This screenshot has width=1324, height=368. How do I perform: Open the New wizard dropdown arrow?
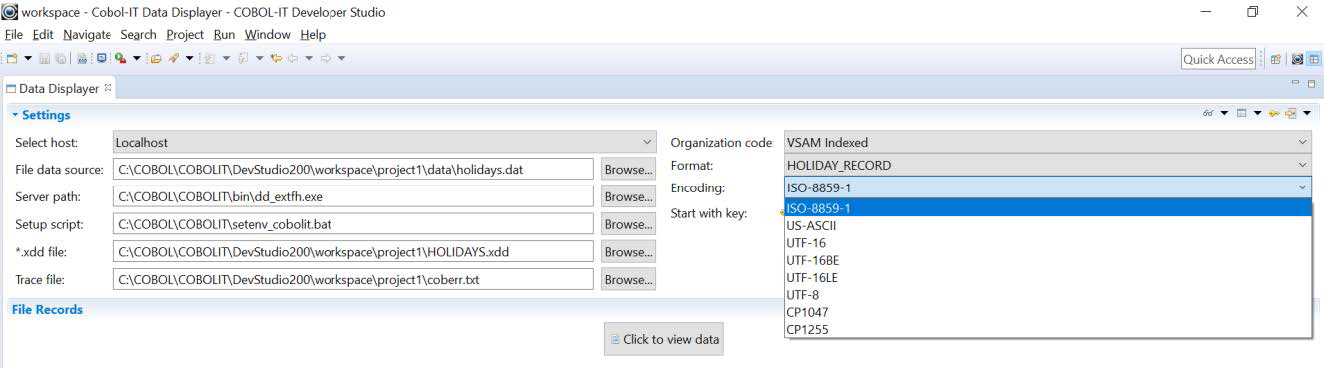[28, 58]
